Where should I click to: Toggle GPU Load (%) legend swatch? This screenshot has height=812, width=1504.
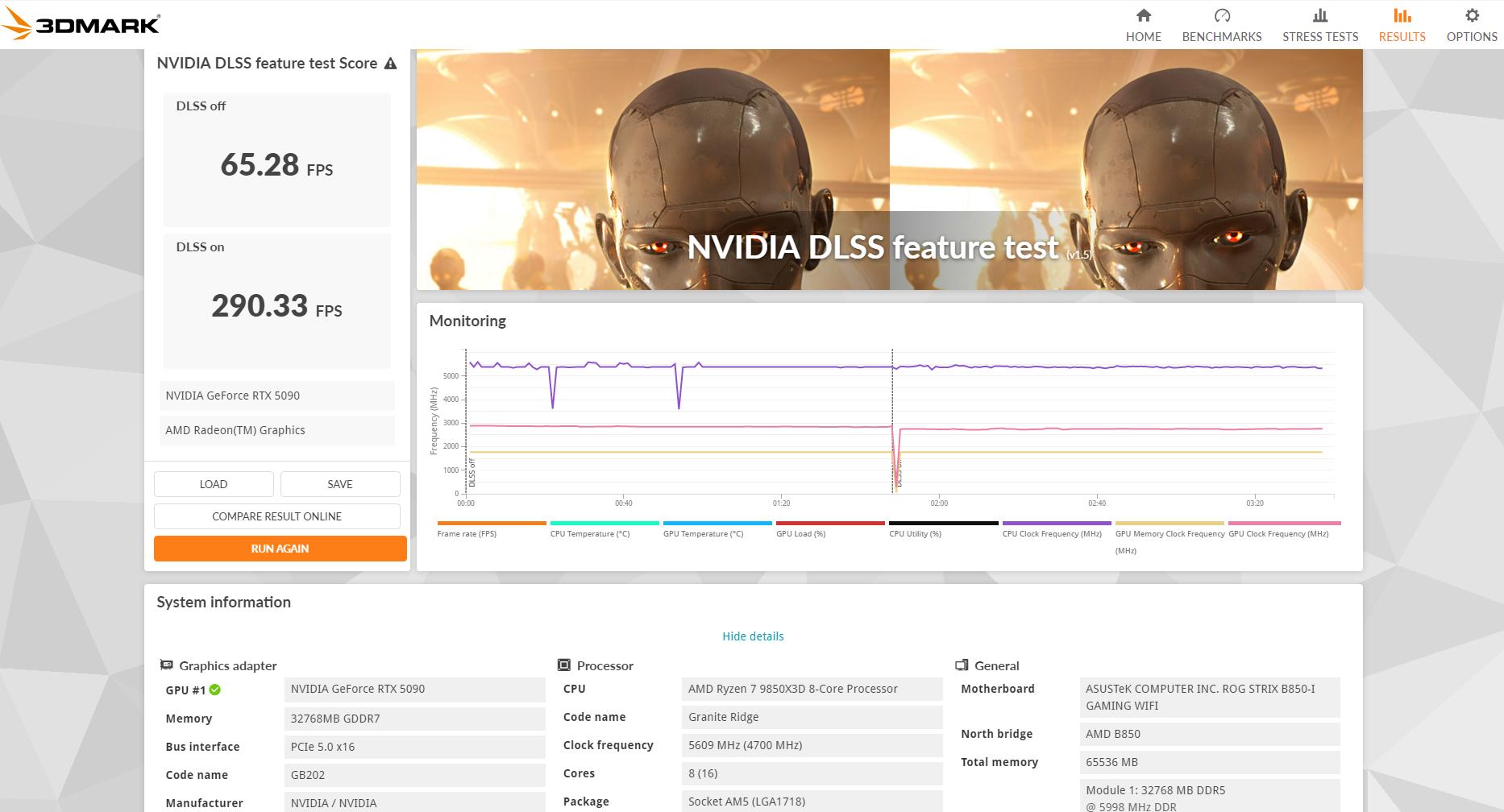[x=830, y=524]
